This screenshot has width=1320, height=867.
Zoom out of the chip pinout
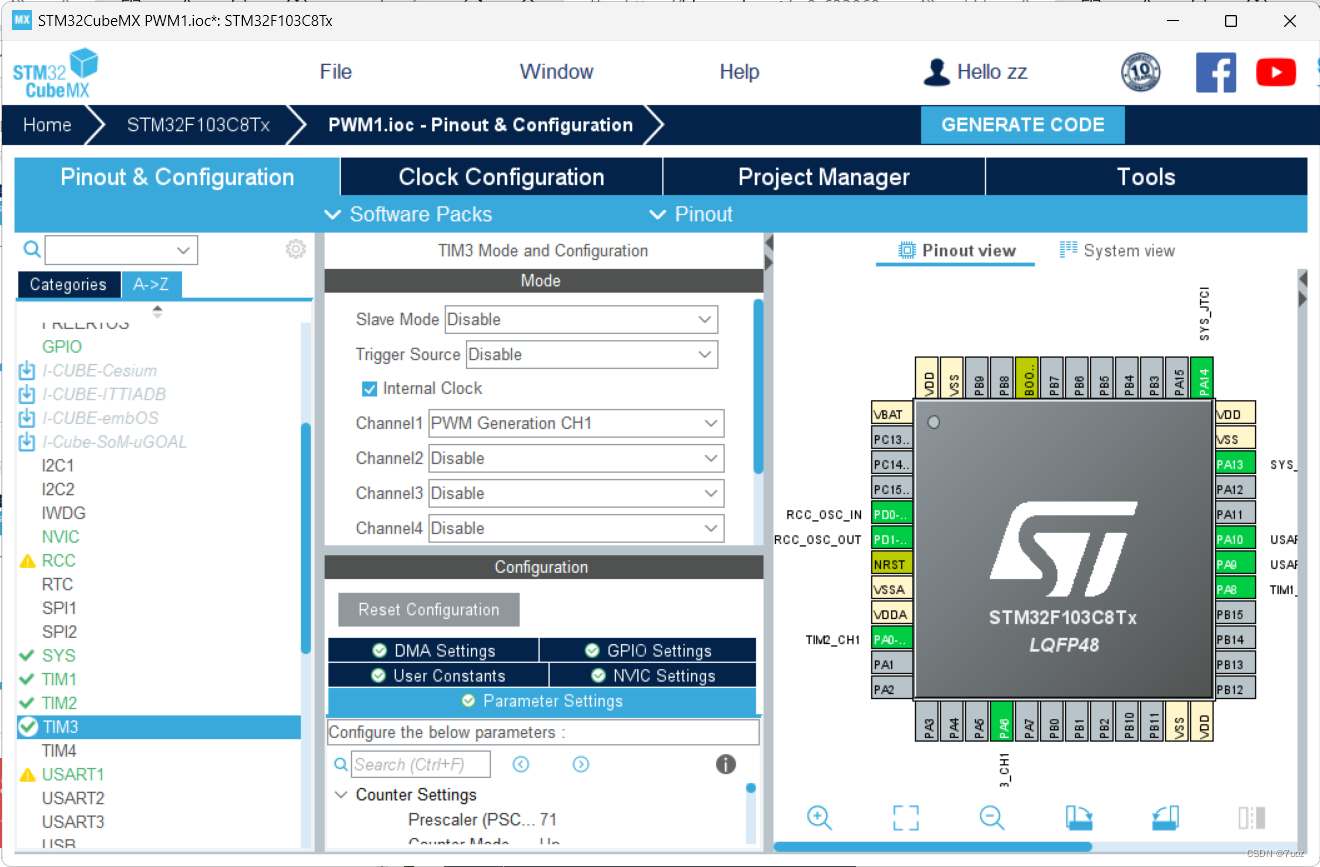tap(991, 817)
